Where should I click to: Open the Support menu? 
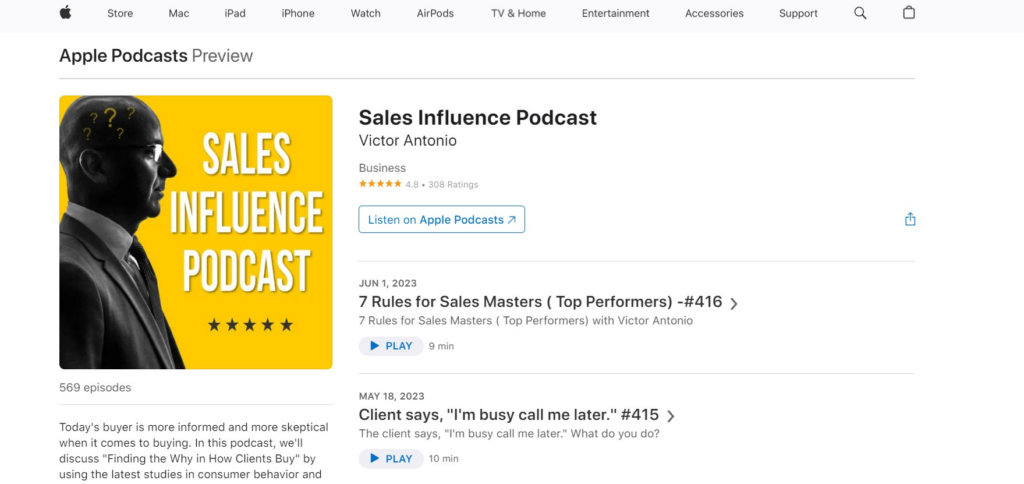point(798,13)
